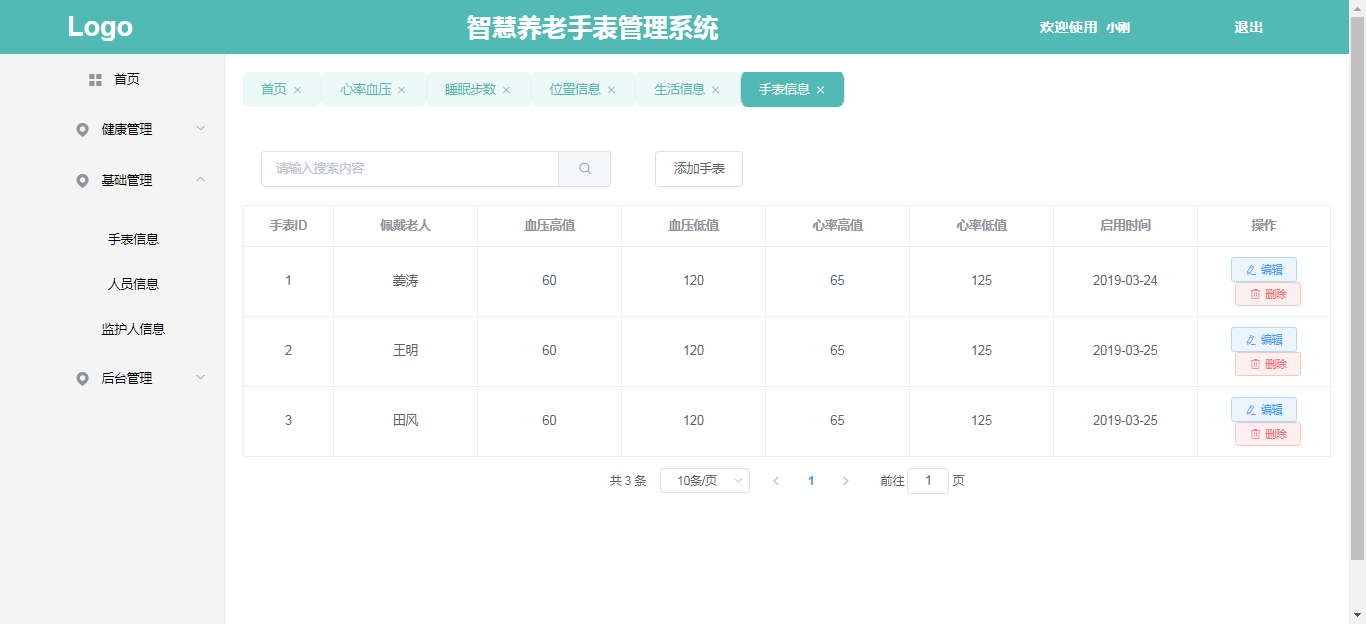Delete the watch record for 田风
Viewport: 1366px width, 624px height.
click(1267, 434)
